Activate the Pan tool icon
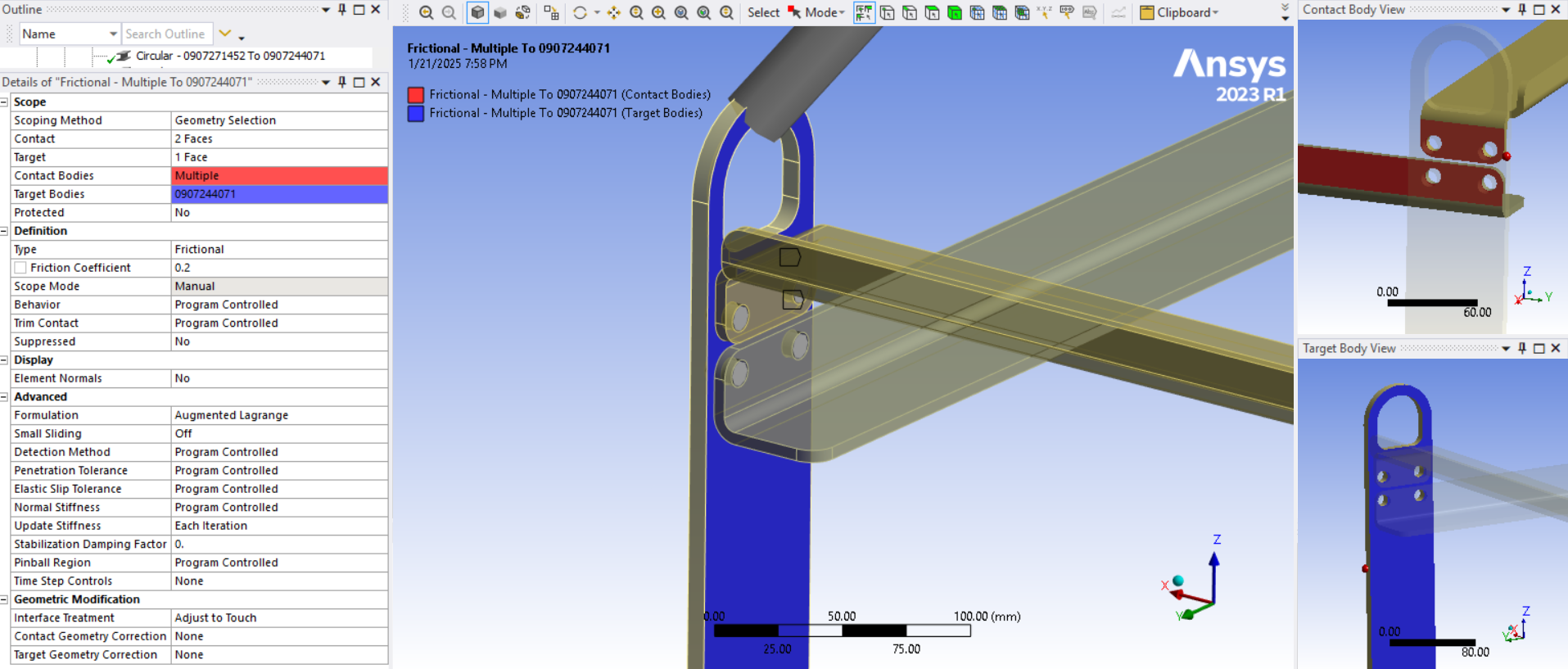The height and width of the screenshot is (669, 1568). click(x=613, y=12)
